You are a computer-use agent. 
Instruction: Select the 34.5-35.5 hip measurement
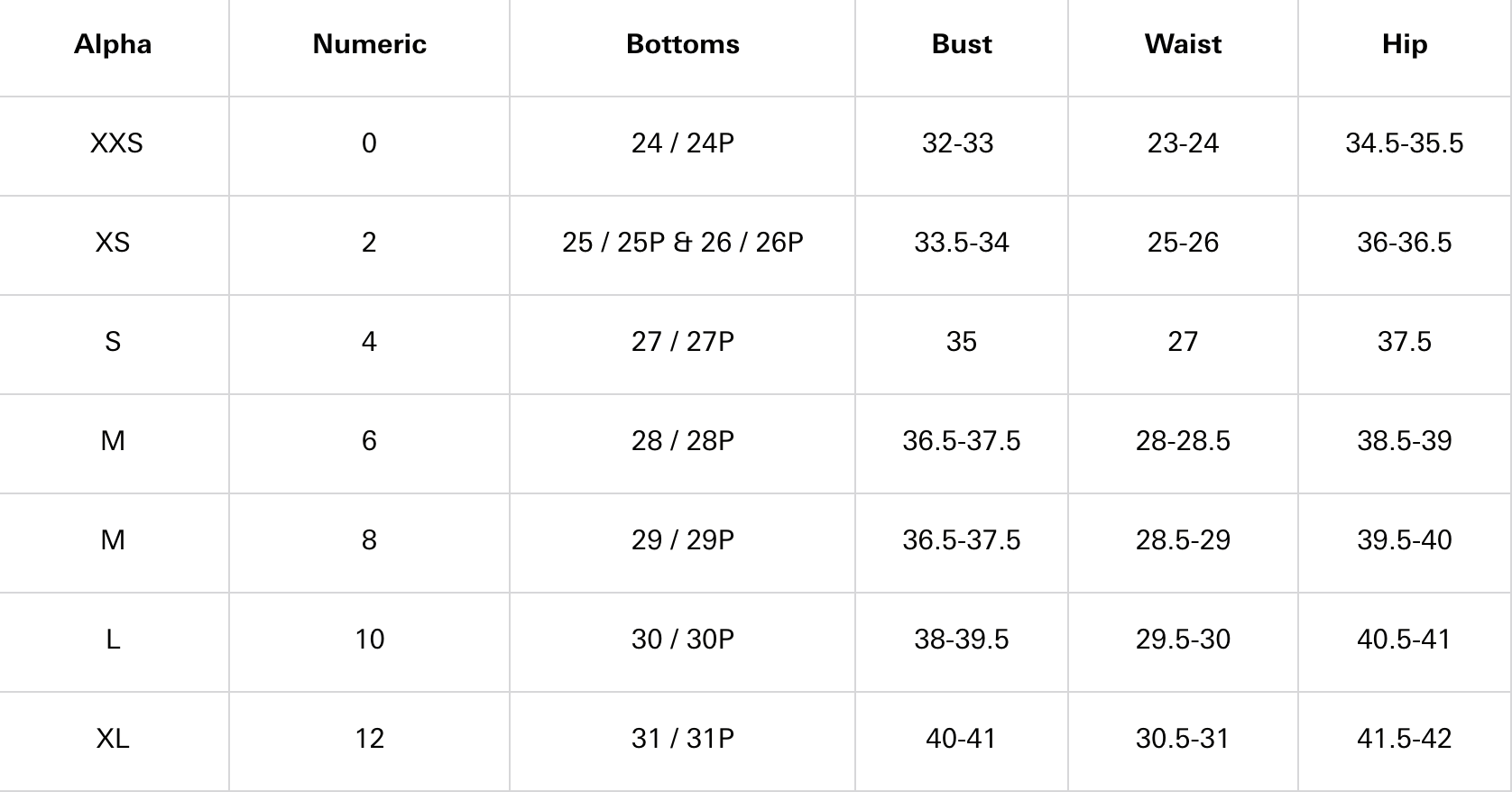pyautogui.click(x=1404, y=143)
